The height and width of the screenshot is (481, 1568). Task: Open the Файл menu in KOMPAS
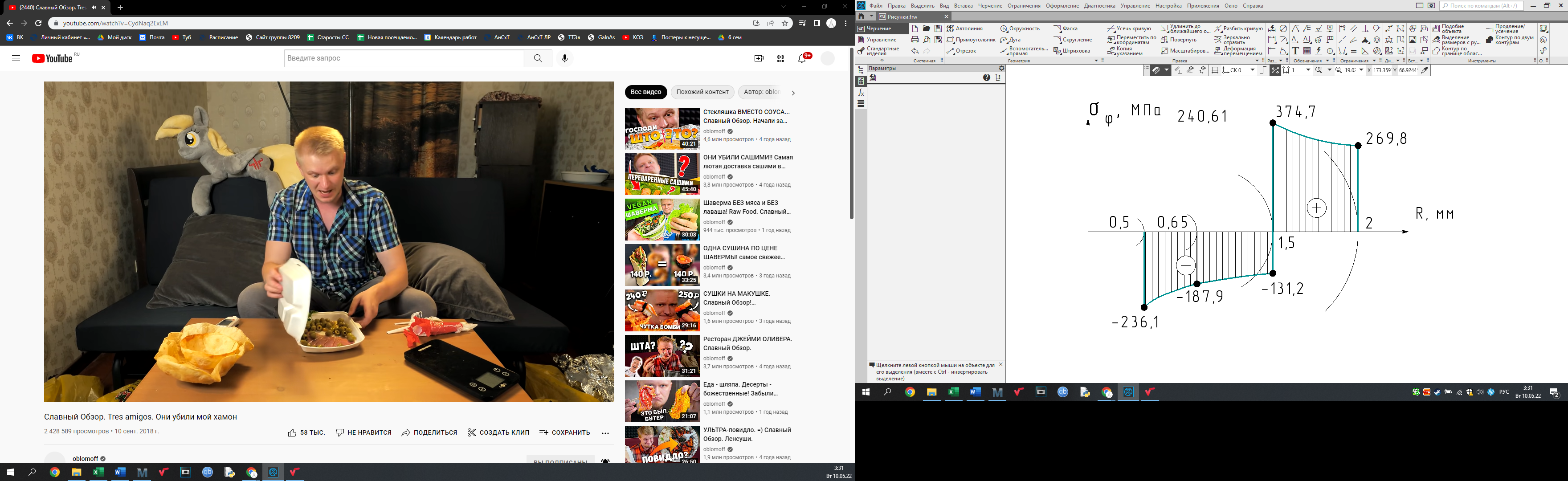coord(876,5)
